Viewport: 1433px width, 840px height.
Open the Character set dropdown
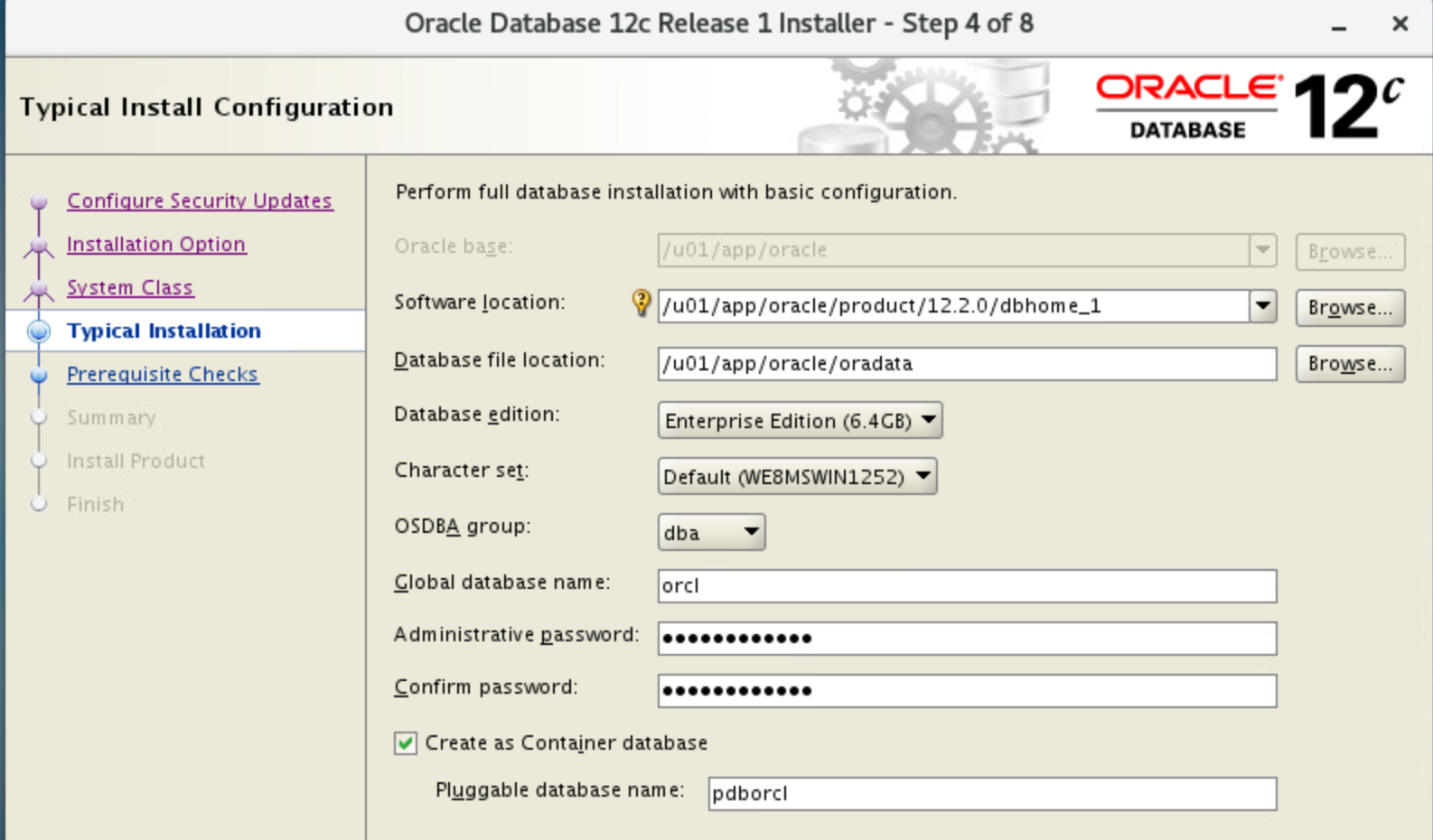click(797, 477)
